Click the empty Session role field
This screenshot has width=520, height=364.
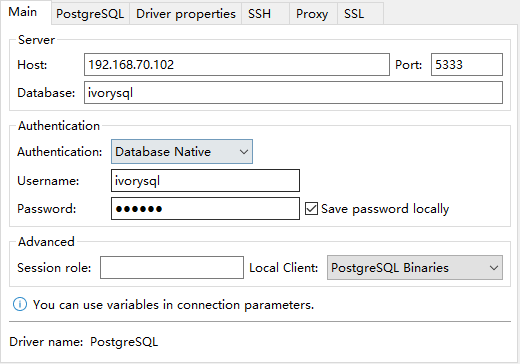click(x=172, y=268)
